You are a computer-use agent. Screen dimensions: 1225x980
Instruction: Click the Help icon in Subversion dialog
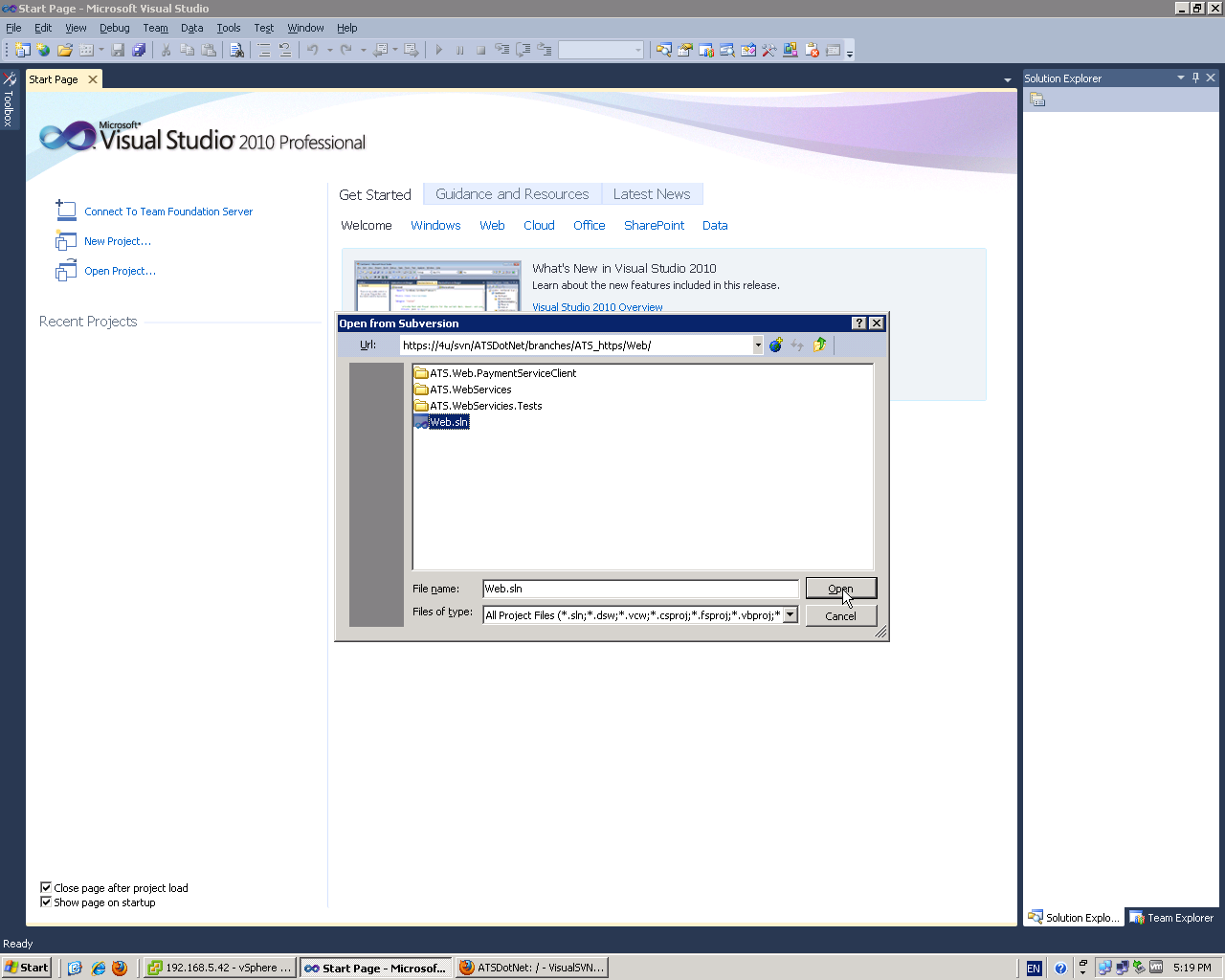click(x=858, y=323)
